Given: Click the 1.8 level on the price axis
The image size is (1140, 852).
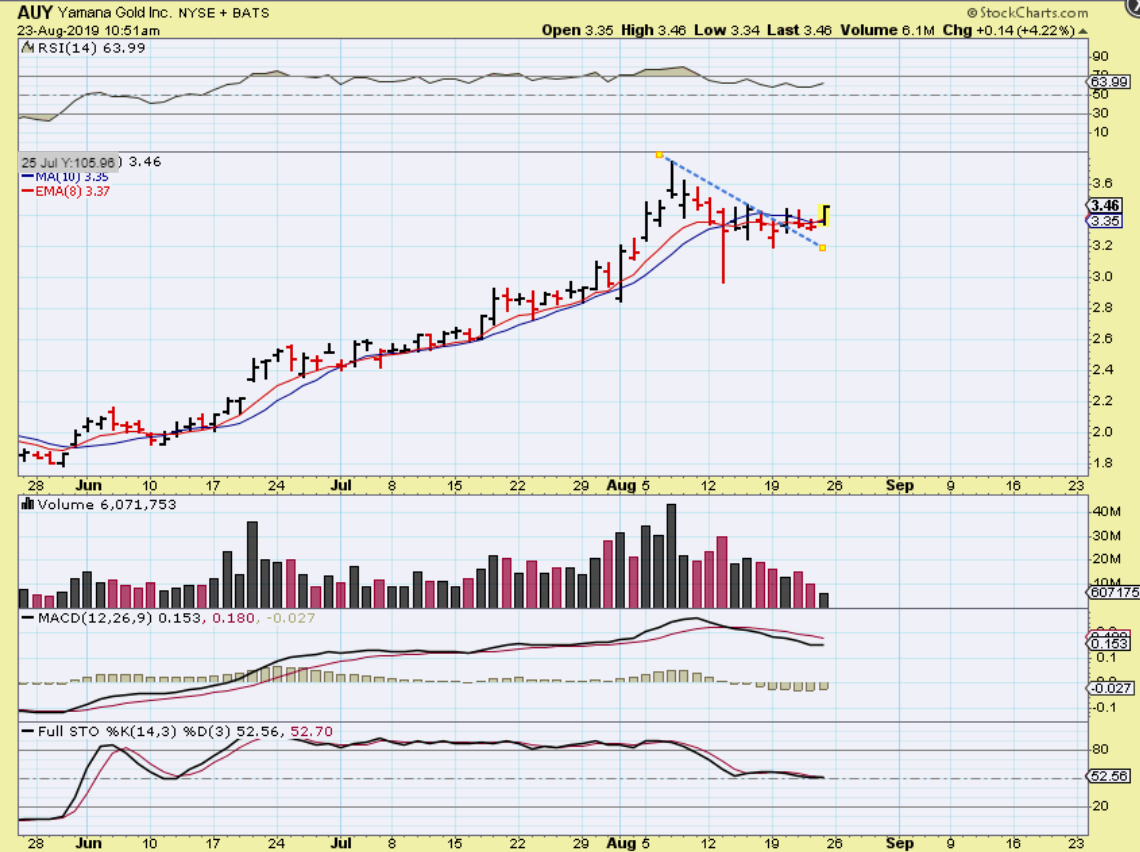Looking at the screenshot, I should [1103, 463].
